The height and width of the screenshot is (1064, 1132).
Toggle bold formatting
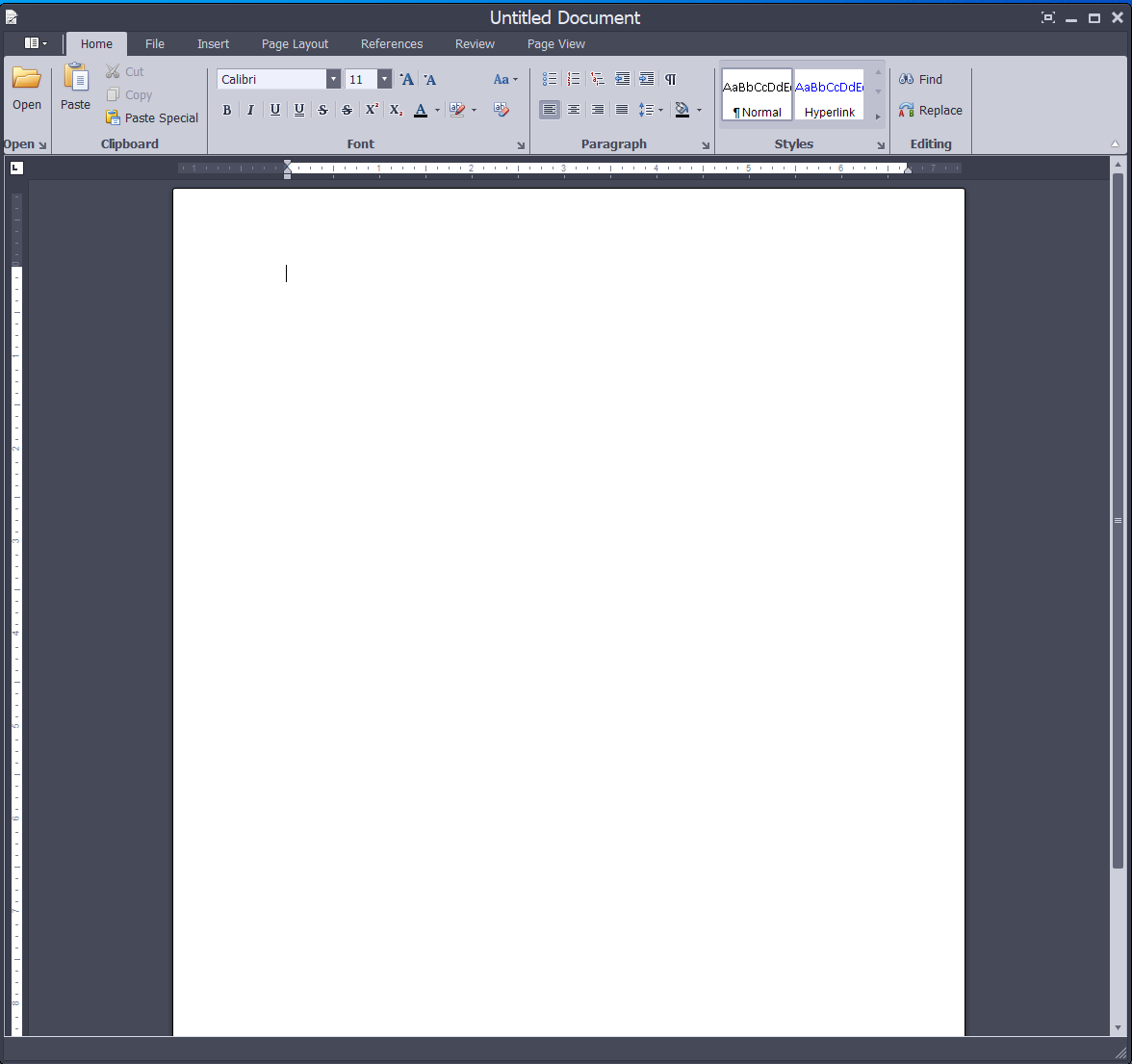point(227,110)
